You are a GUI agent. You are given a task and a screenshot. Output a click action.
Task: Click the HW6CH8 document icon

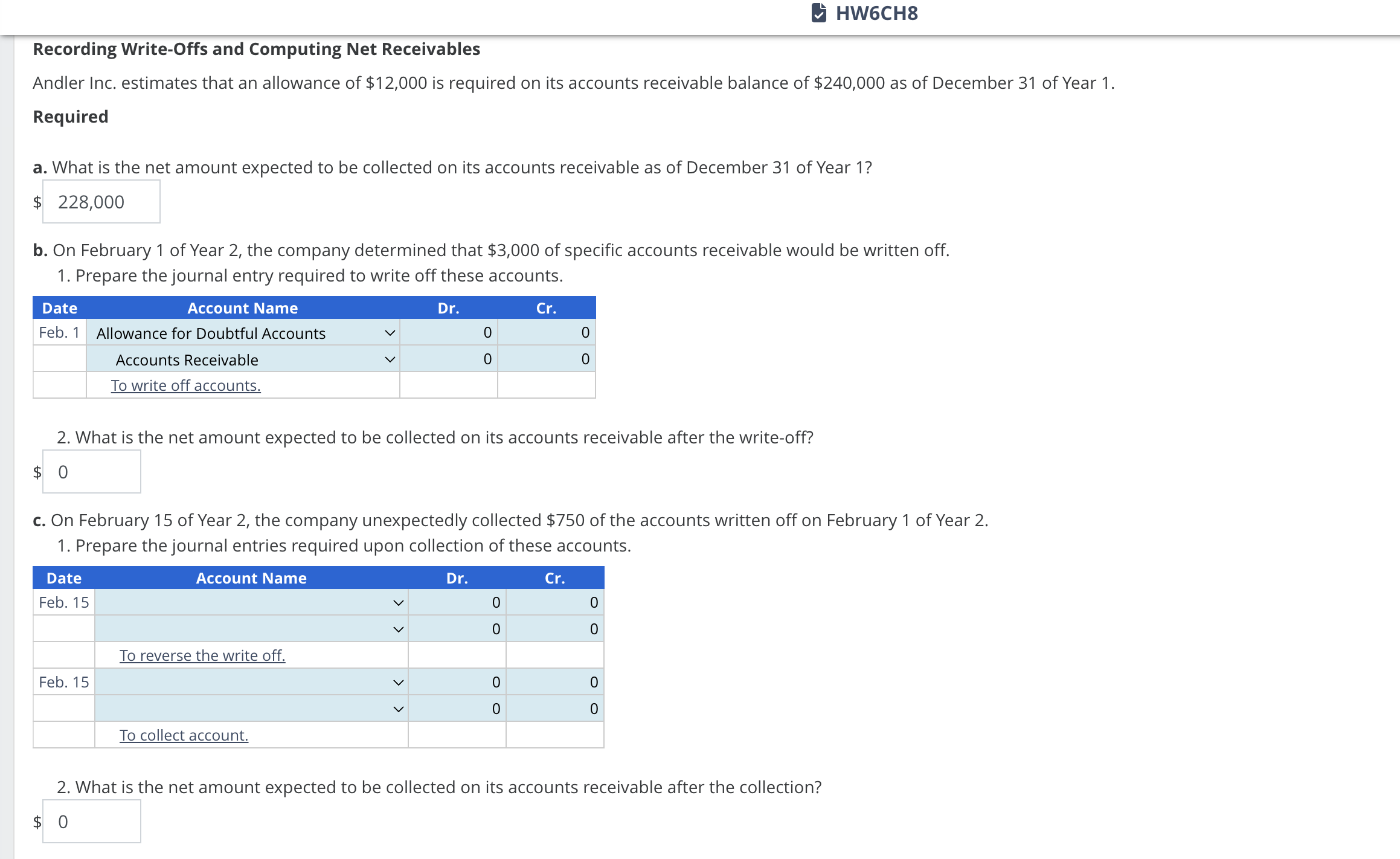point(820,13)
